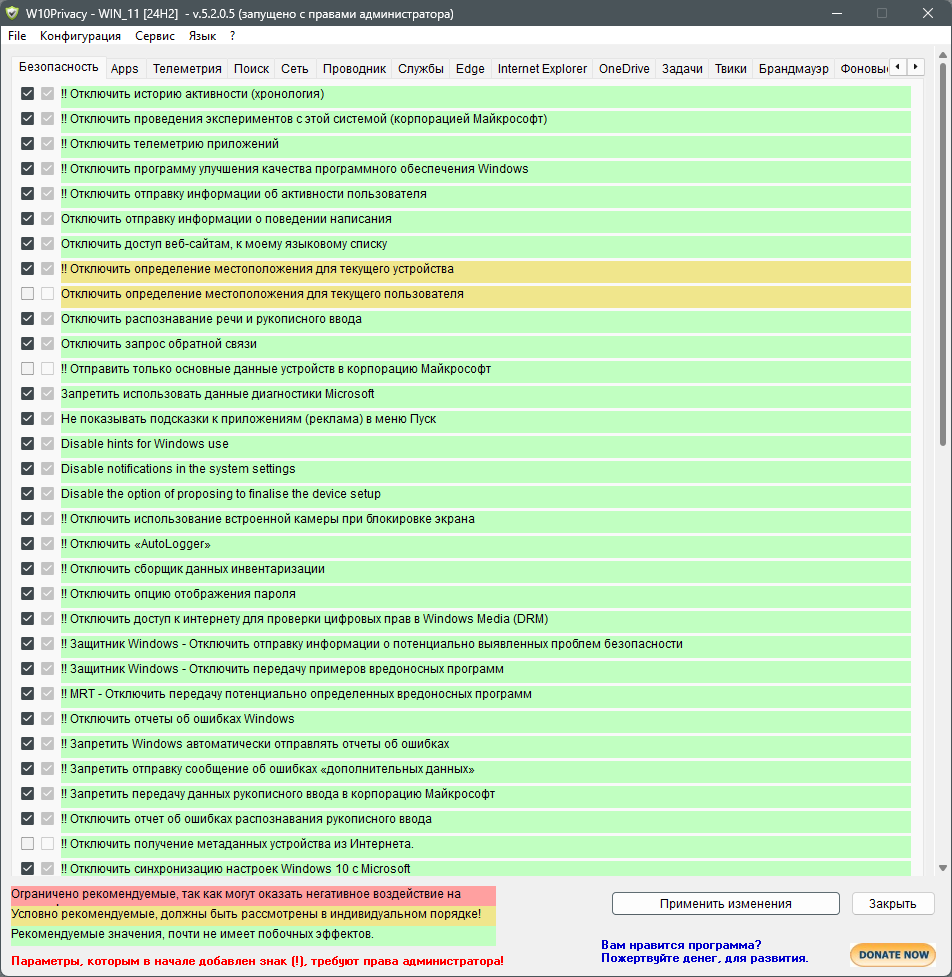The image size is (952, 977).
Task: Click the yellow legend 'Условно рекомендуемые' text
Action: pos(246,913)
